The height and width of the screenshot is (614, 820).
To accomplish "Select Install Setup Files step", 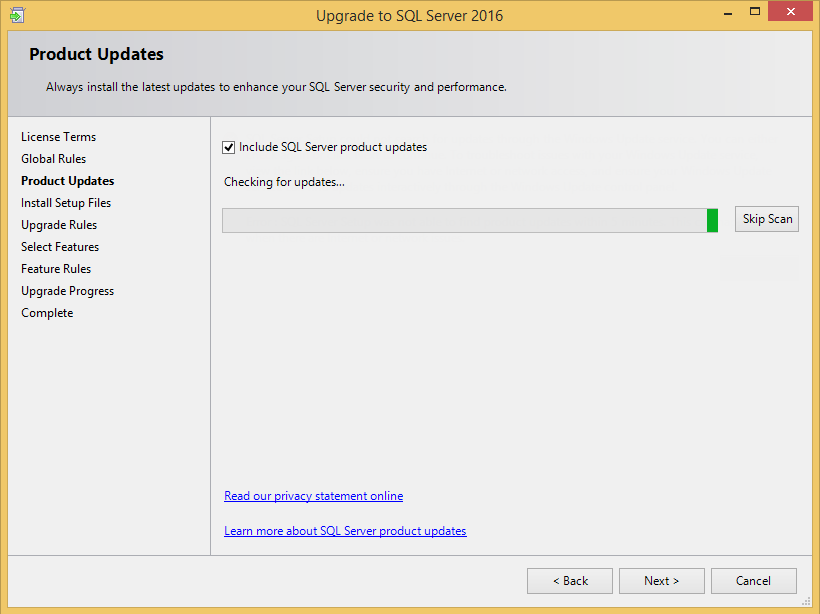I will pos(66,203).
